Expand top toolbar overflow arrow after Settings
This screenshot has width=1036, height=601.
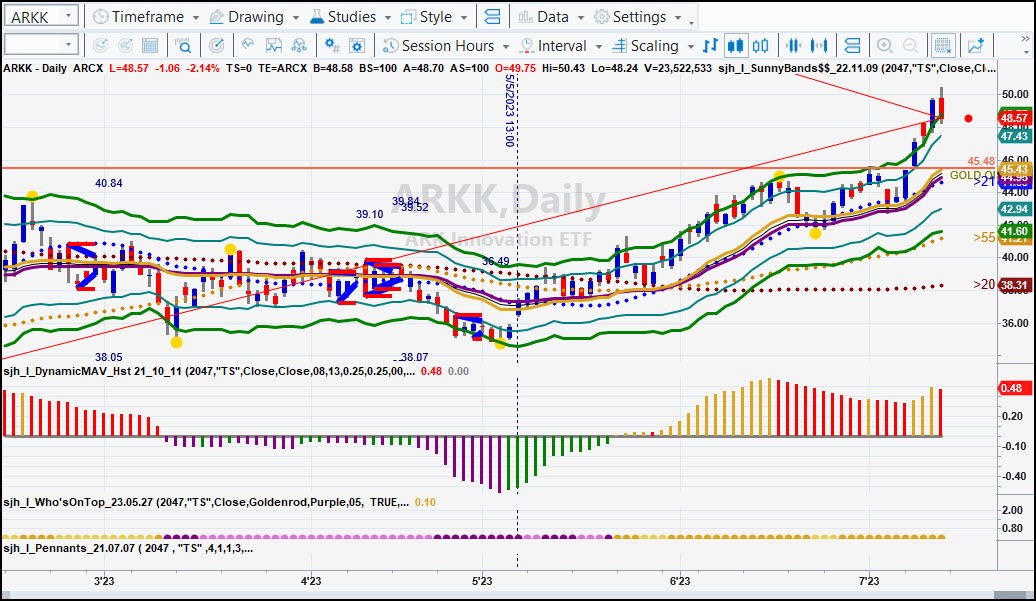pyautogui.click(x=692, y=22)
